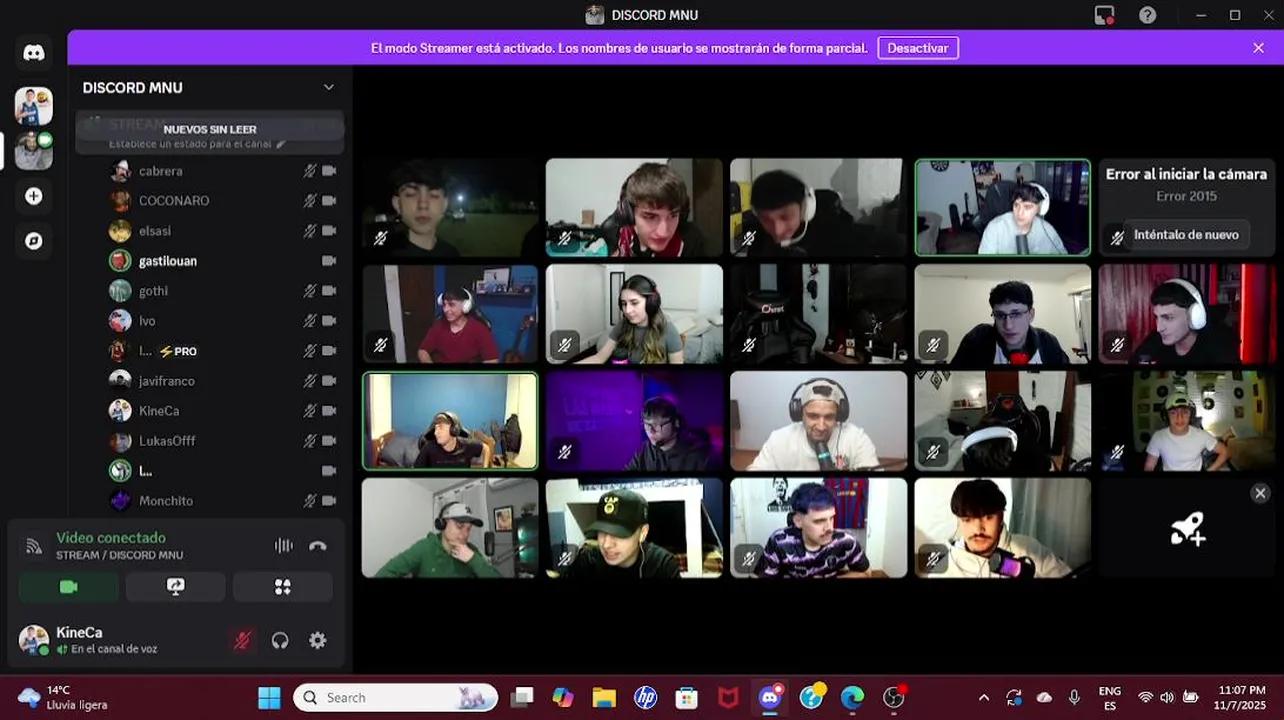Click the voice connection signal icon

34,546
